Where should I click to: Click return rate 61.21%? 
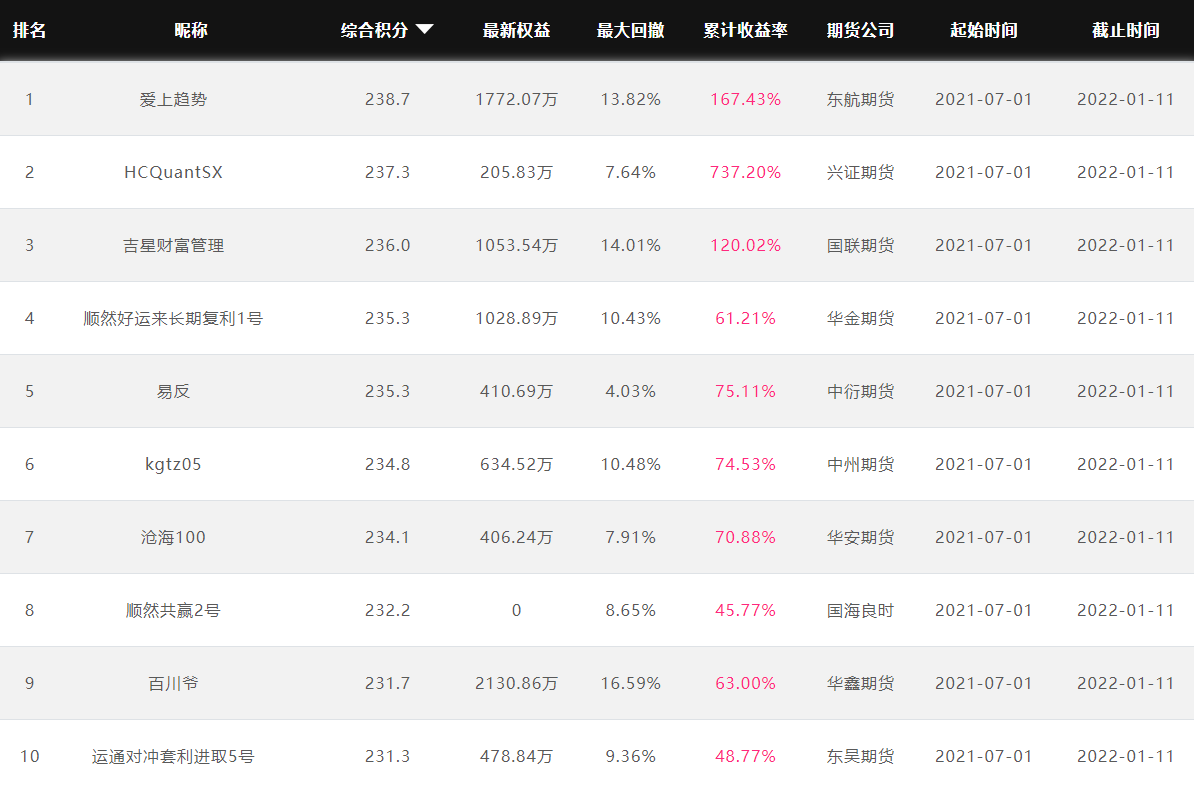(x=745, y=318)
